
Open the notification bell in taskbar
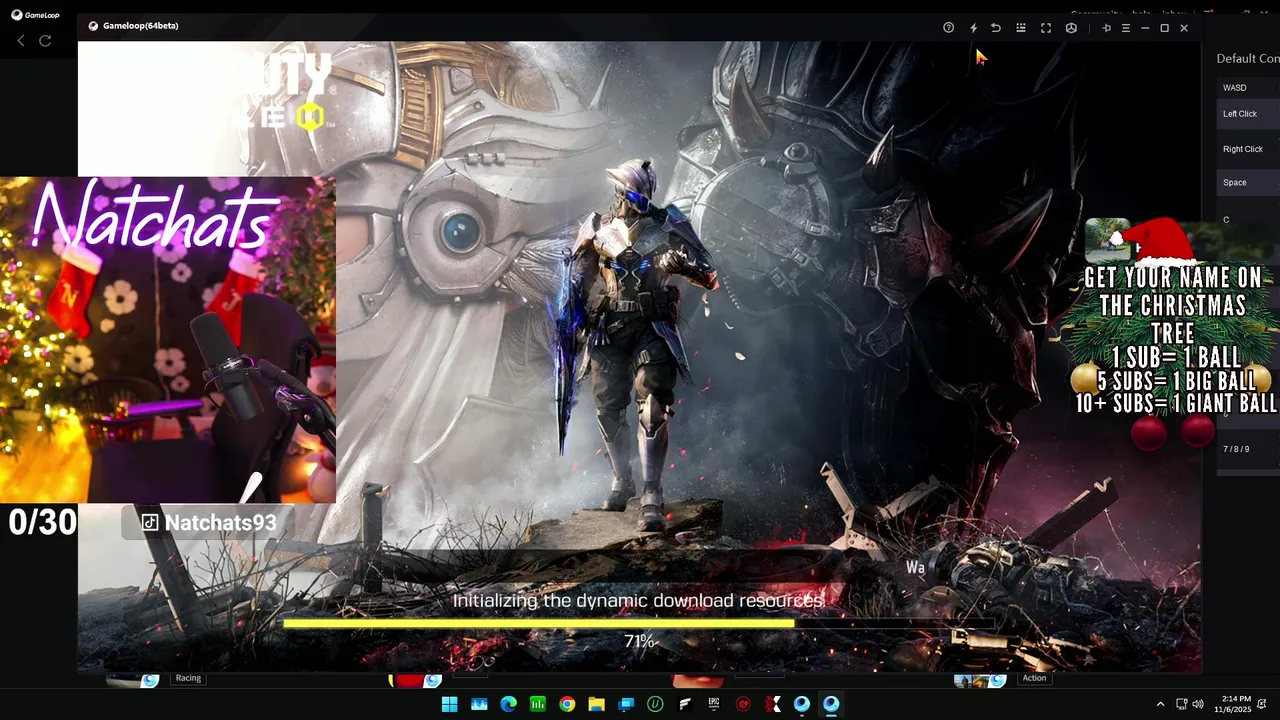pyautogui.click(x=1262, y=704)
